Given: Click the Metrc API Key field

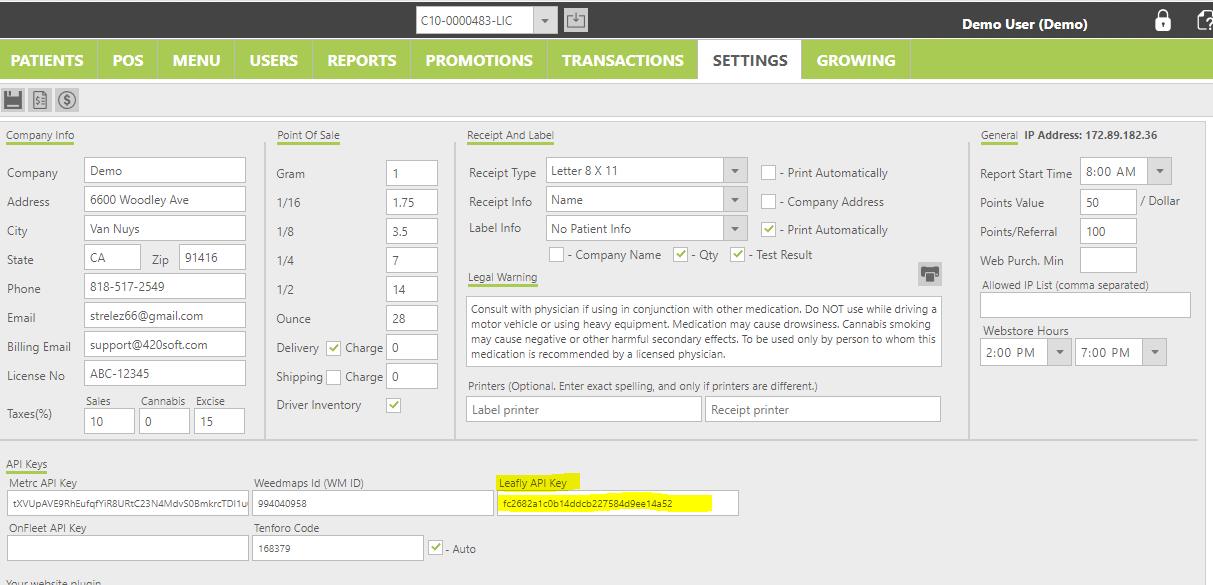Looking at the screenshot, I should pyautogui.click(x=128, y=503).
